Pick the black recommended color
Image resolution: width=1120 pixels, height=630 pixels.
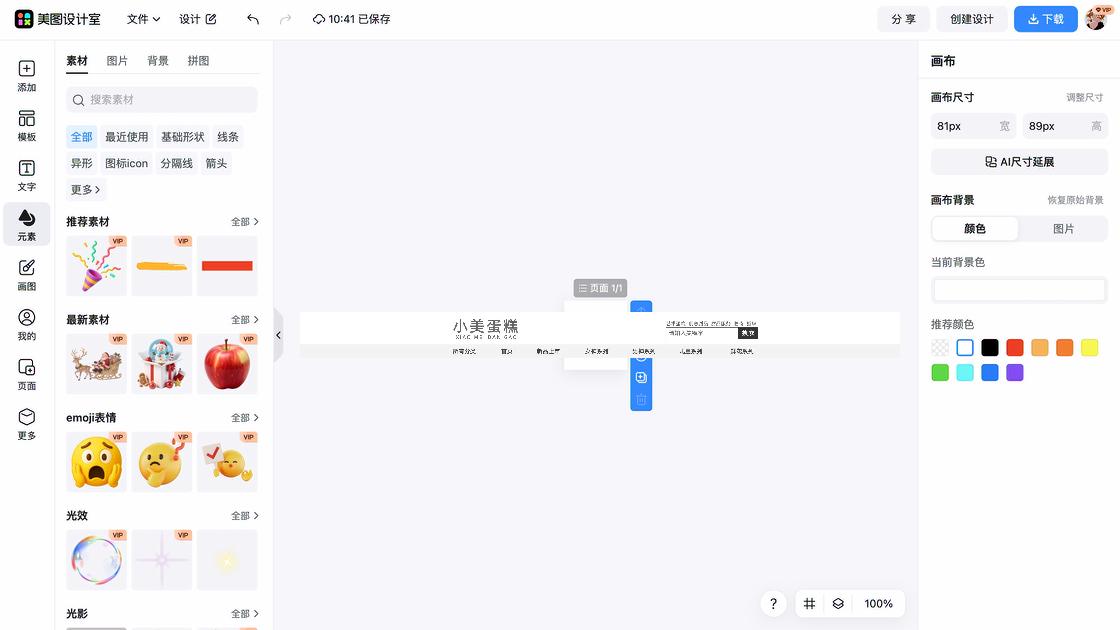tap(989, 348)
